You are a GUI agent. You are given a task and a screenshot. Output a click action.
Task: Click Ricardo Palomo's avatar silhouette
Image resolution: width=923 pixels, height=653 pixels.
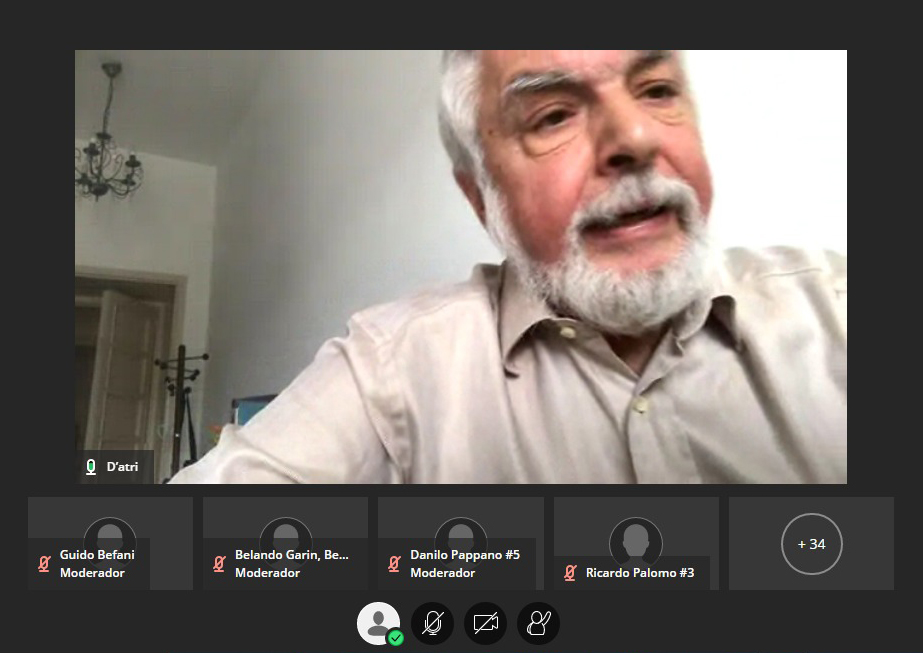[x=636, y=538]
